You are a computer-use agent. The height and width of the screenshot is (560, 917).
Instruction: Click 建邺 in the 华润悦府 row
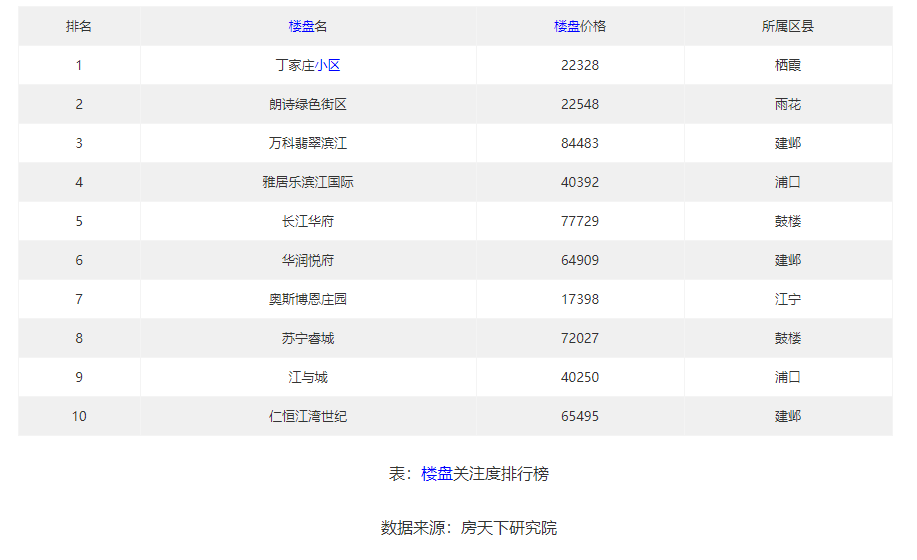coord(788,260)
